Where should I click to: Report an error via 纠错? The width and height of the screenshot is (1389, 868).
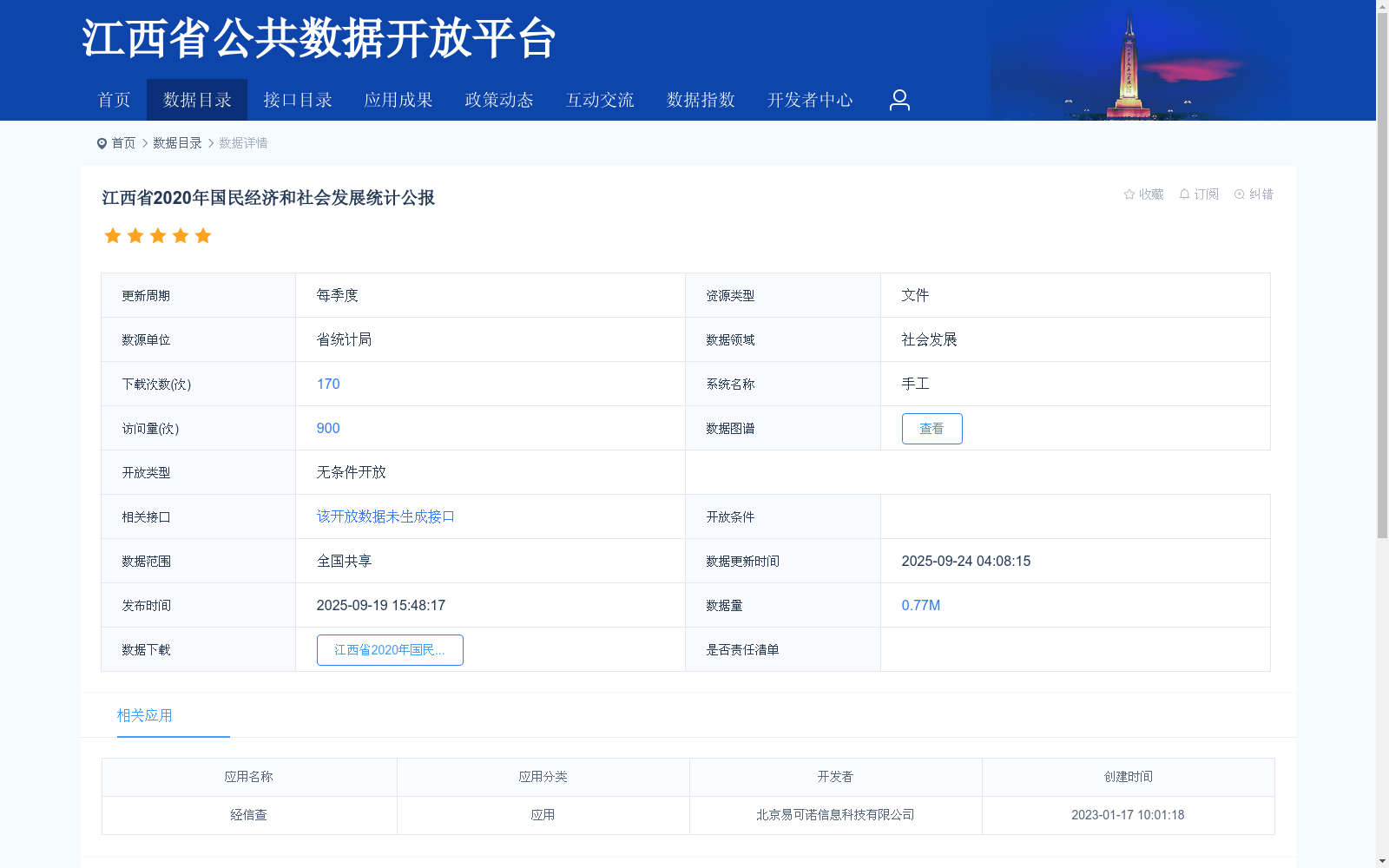[1254, 194]
